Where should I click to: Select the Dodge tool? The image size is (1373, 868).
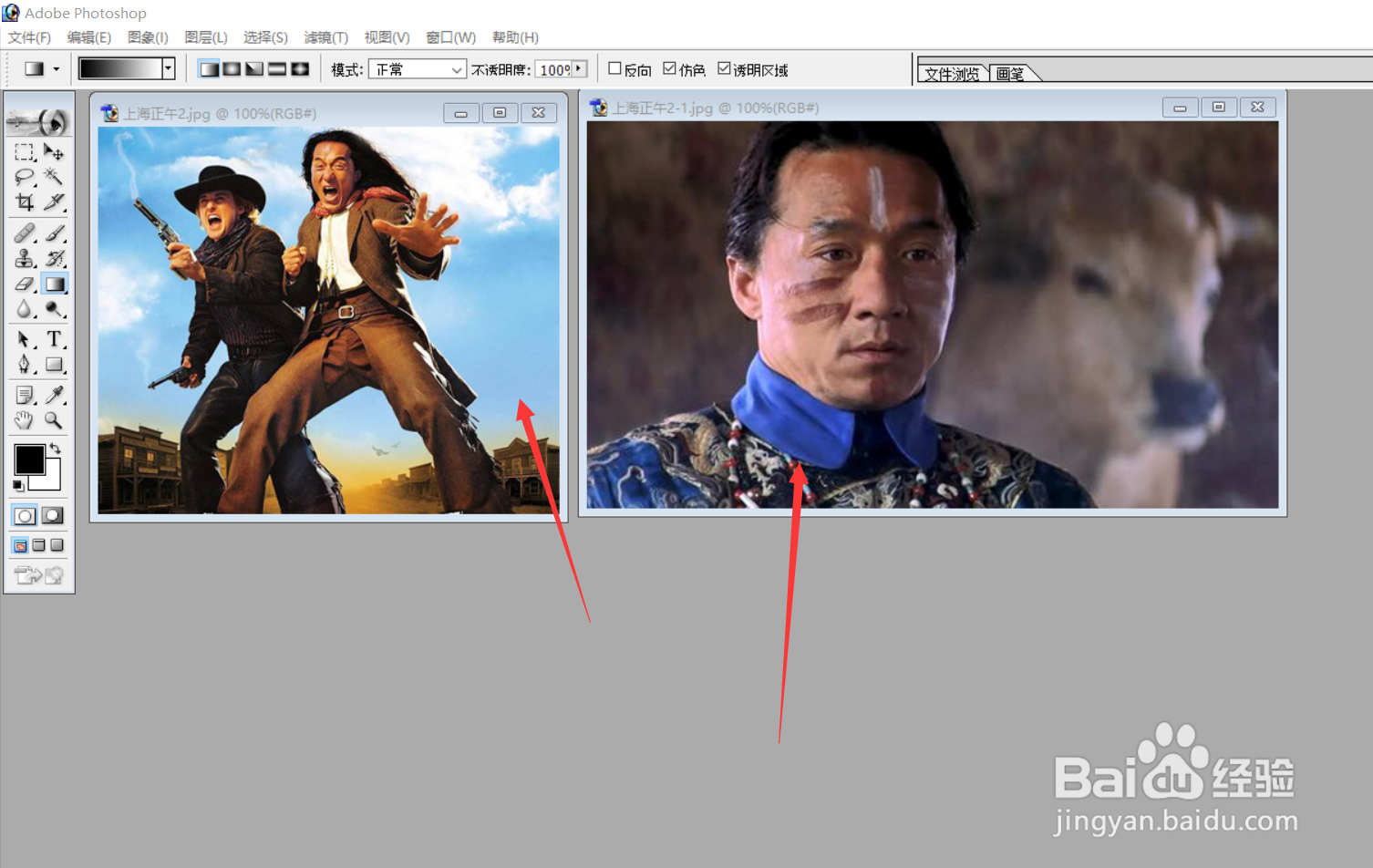pos(54,309)
